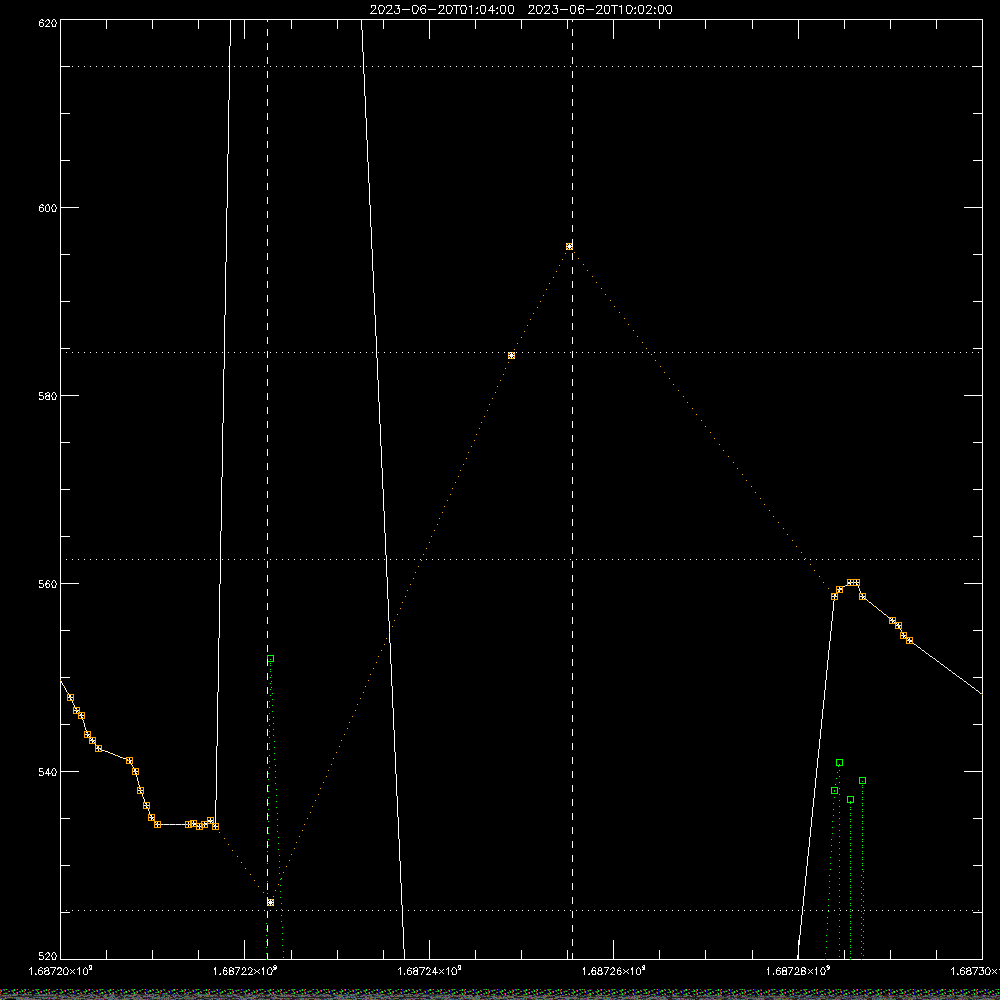The height and width of the screenshot is (1000, 1000).
Task: Click the y-axis label 600
Action: pos(48,208)
